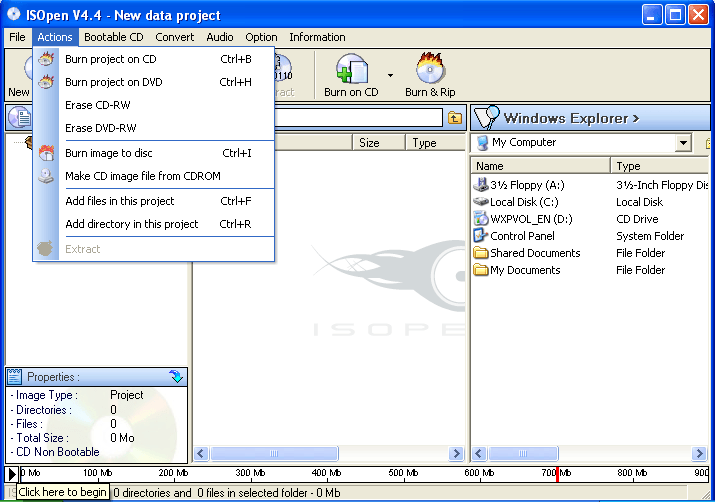The width and height of the screenshot is (715, 502).
Task: Open the Audio menu
Action: coord(220,37)
